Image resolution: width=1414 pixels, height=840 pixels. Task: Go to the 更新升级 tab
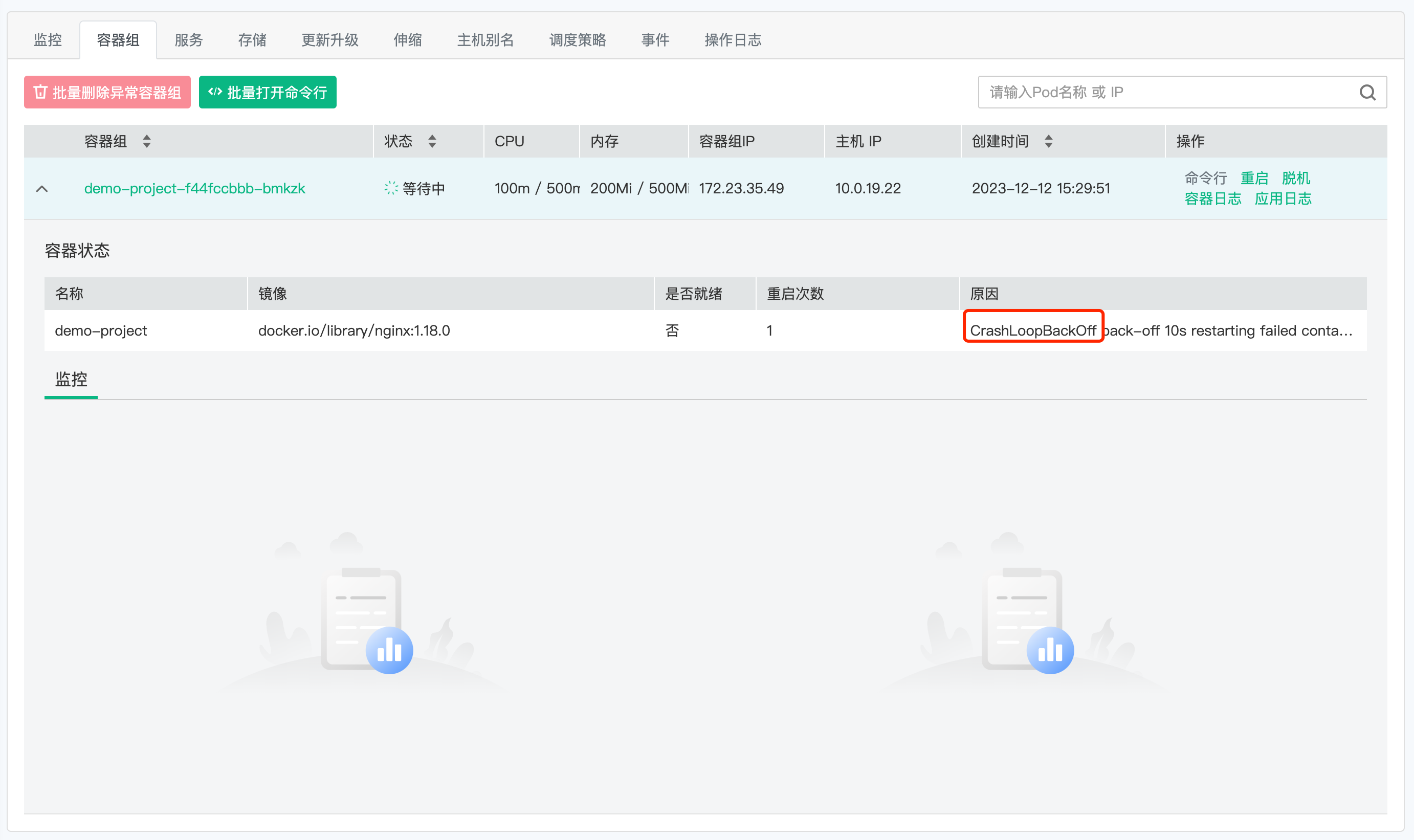pyautogui.click(x=330, y=39)
